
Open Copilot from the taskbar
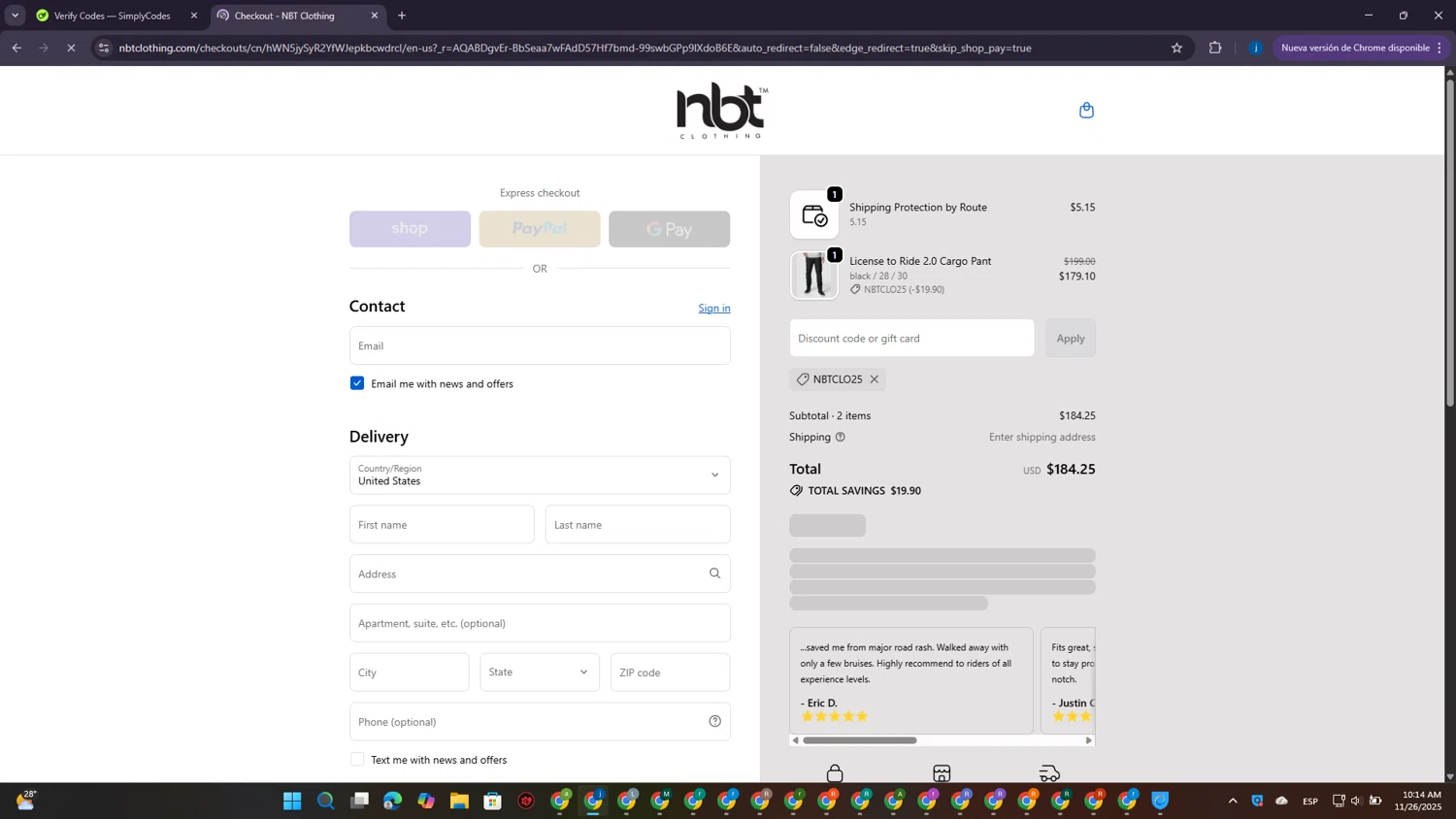(426, 801)
